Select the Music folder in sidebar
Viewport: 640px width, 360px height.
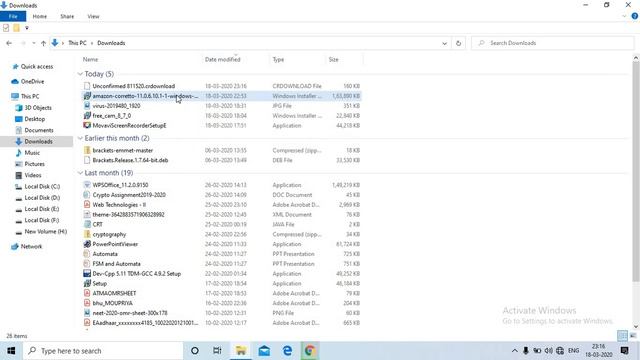coord(32,153)
